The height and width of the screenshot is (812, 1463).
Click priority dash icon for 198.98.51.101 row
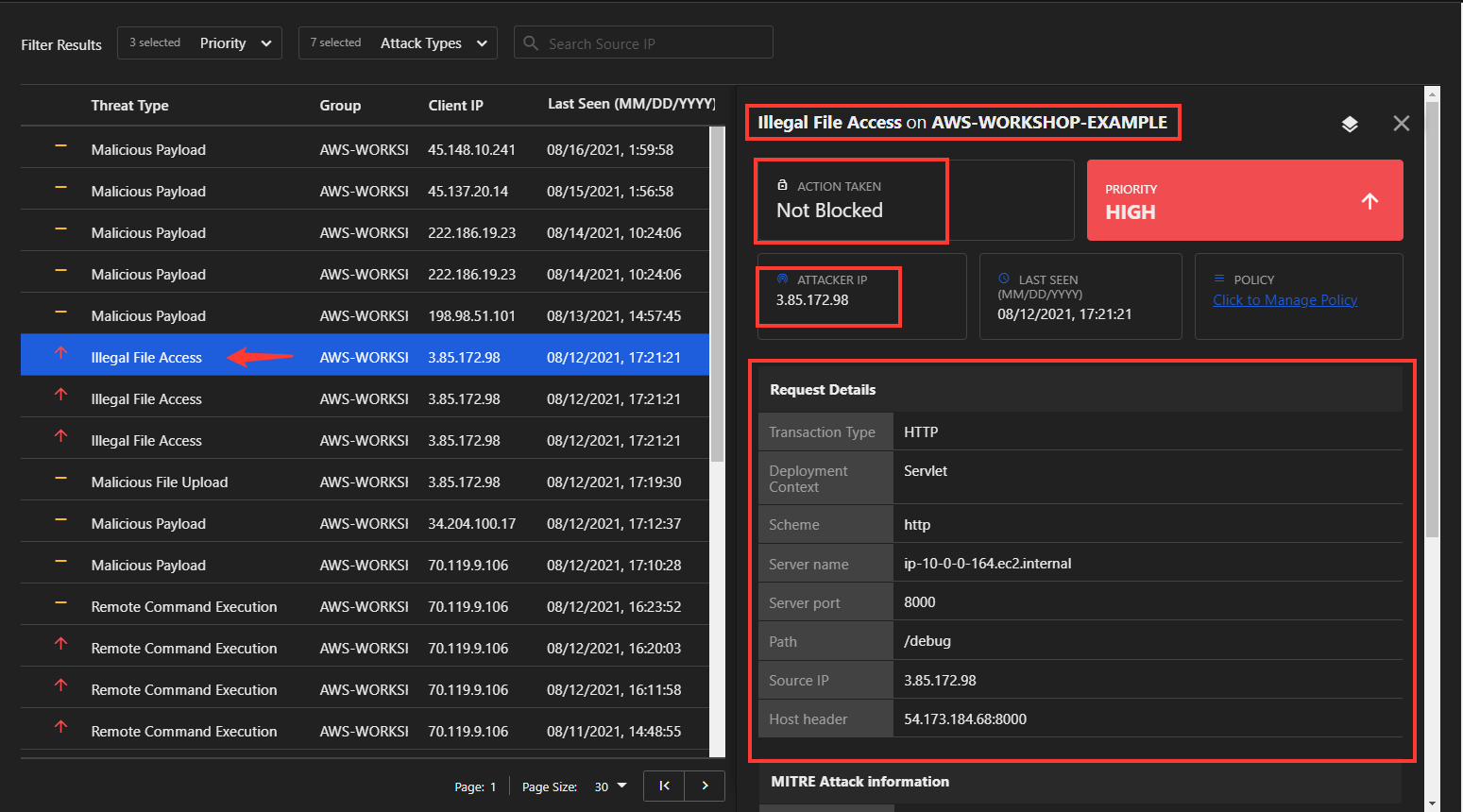(60, 313)
